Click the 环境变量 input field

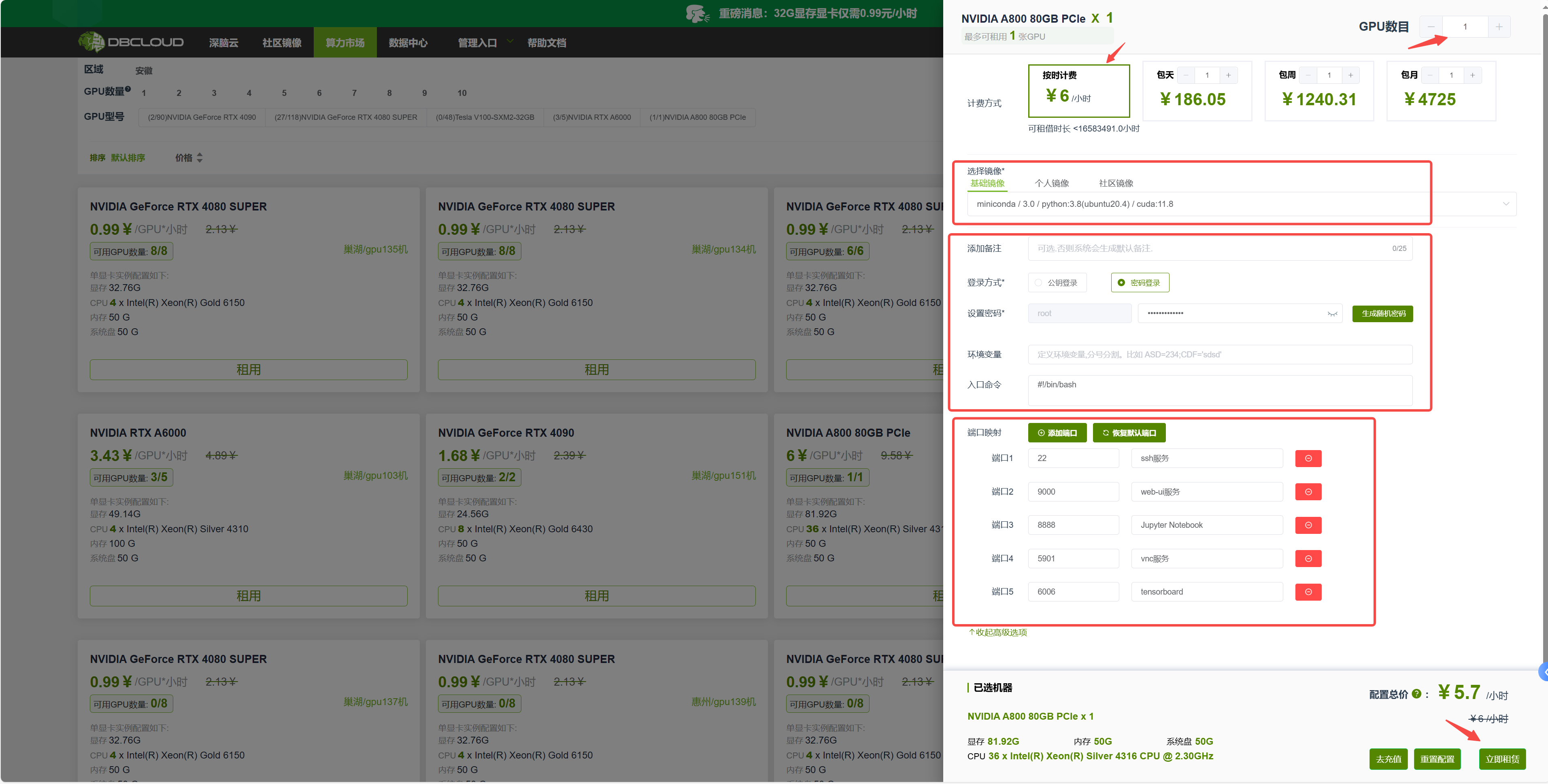(x=1220, y=355)
